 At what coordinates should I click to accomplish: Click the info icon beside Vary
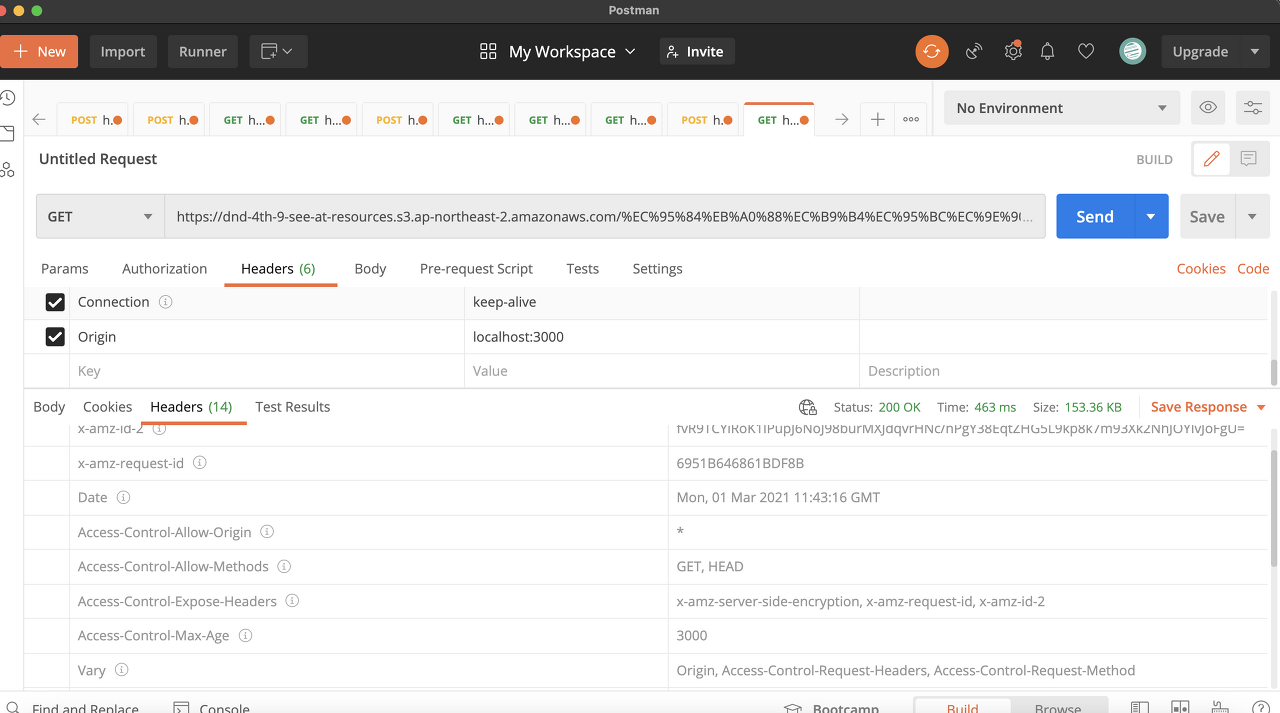(x=121, y=670)
